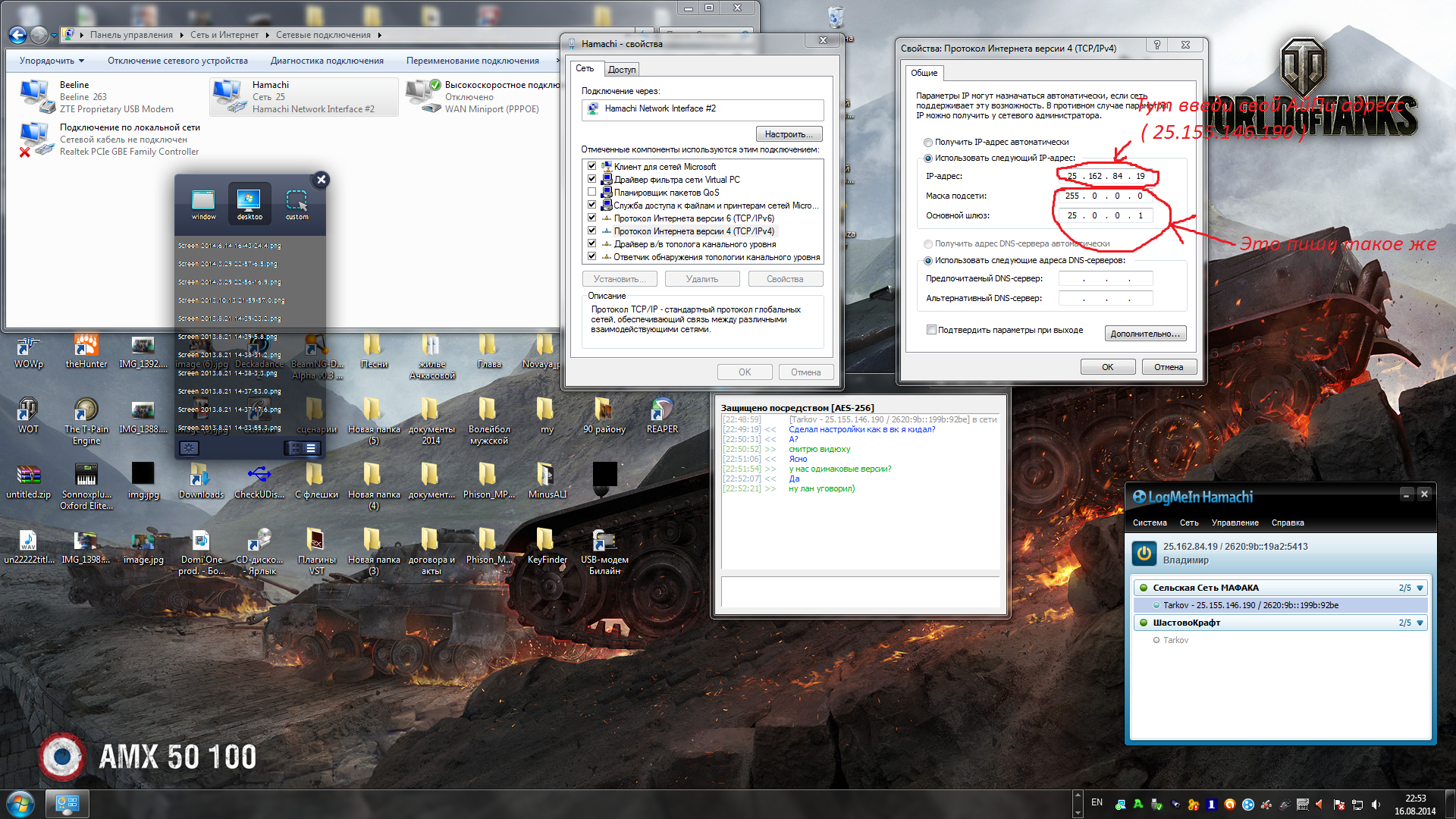Check Подтвердить параметры при выходе
This screenshot has height=819, width=1456.
coord(931,330)
